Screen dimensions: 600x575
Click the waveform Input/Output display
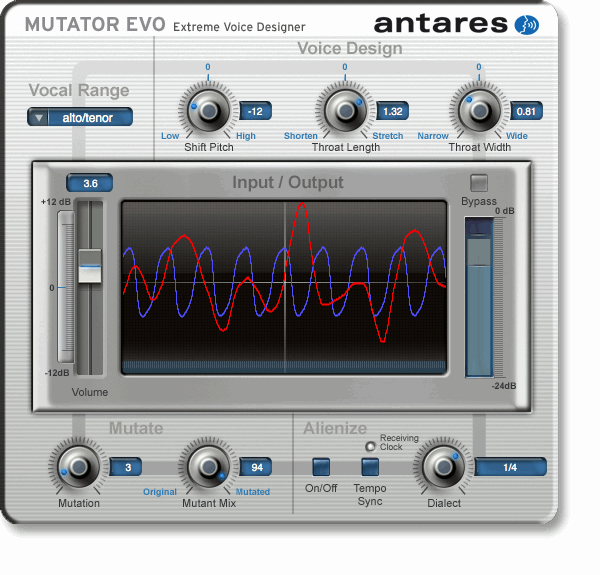[x=284, y=287]
